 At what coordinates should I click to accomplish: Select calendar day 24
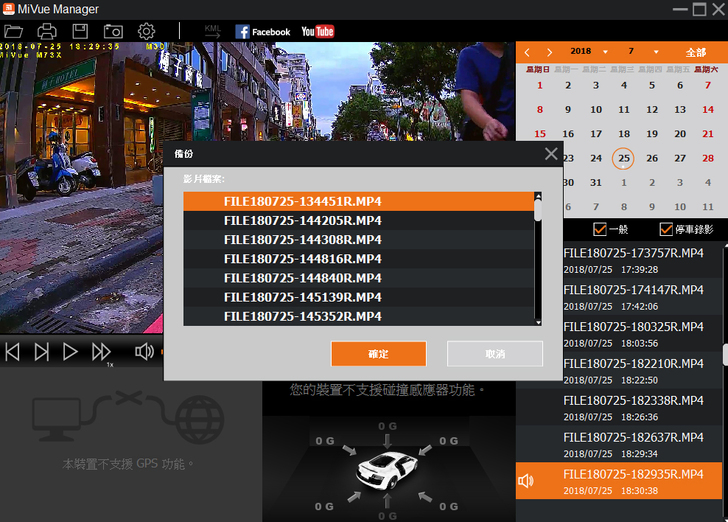point(596,158)
